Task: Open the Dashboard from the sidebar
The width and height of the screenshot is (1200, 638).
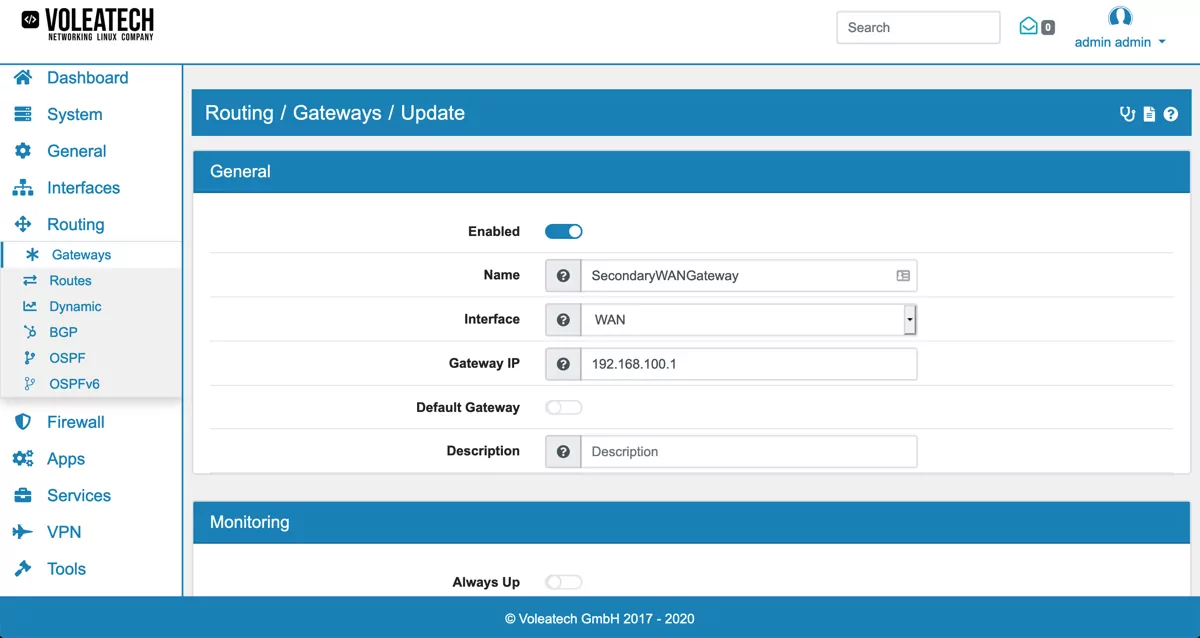Action: coord(88,77)
